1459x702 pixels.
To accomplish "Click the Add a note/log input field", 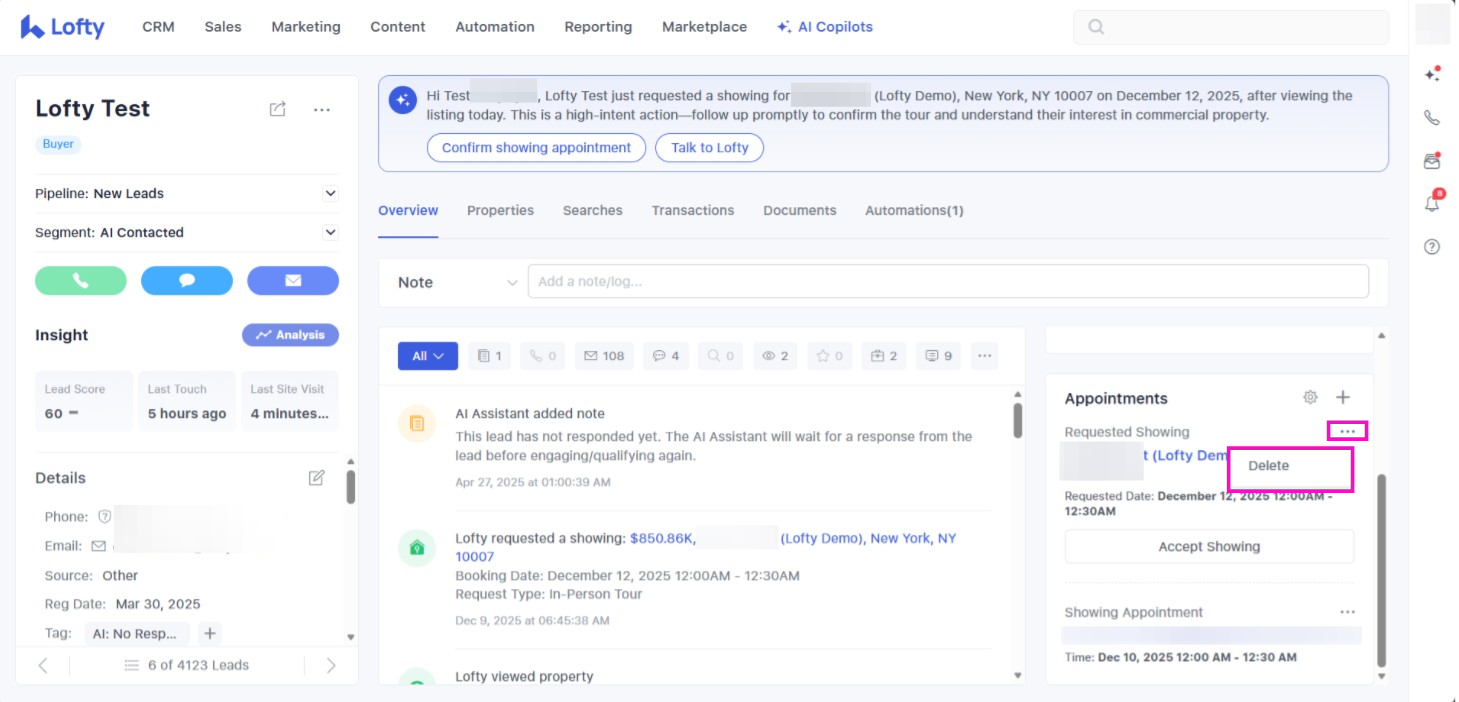I will coord(947,282).
